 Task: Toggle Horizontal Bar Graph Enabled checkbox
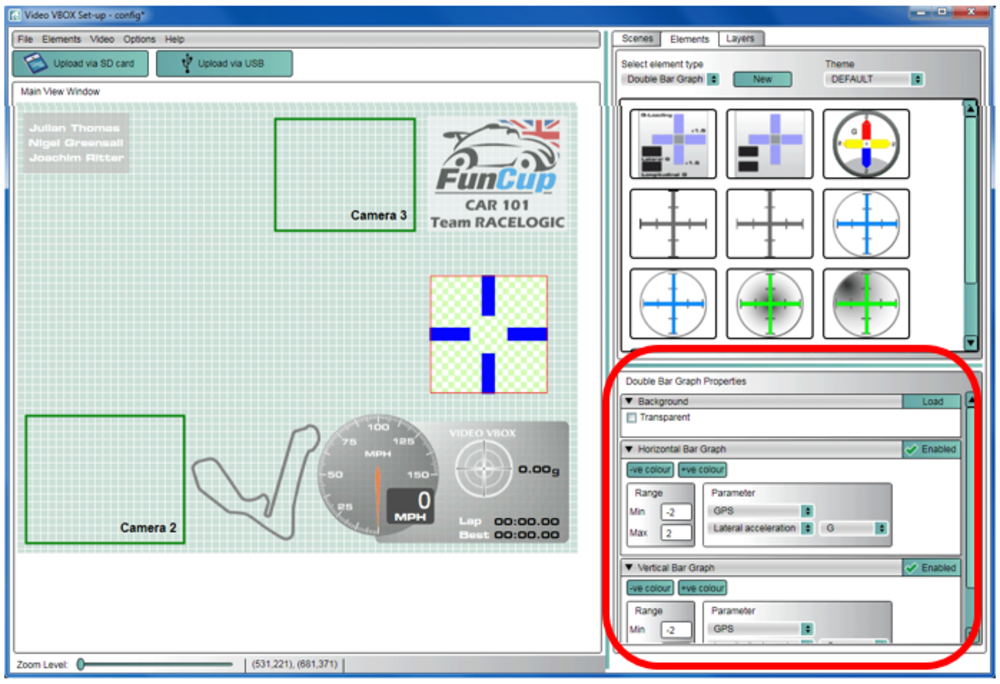point(909,450)
